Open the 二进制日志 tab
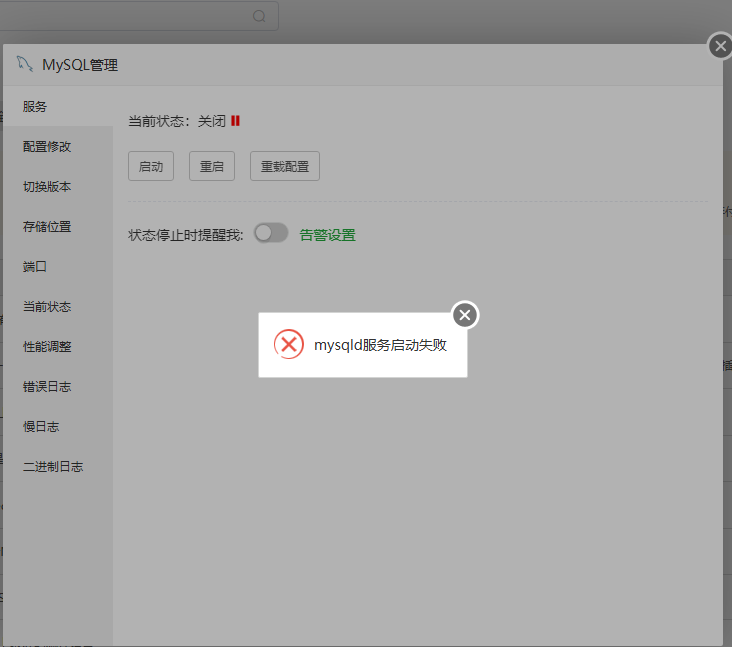 (x=58, y=466)
